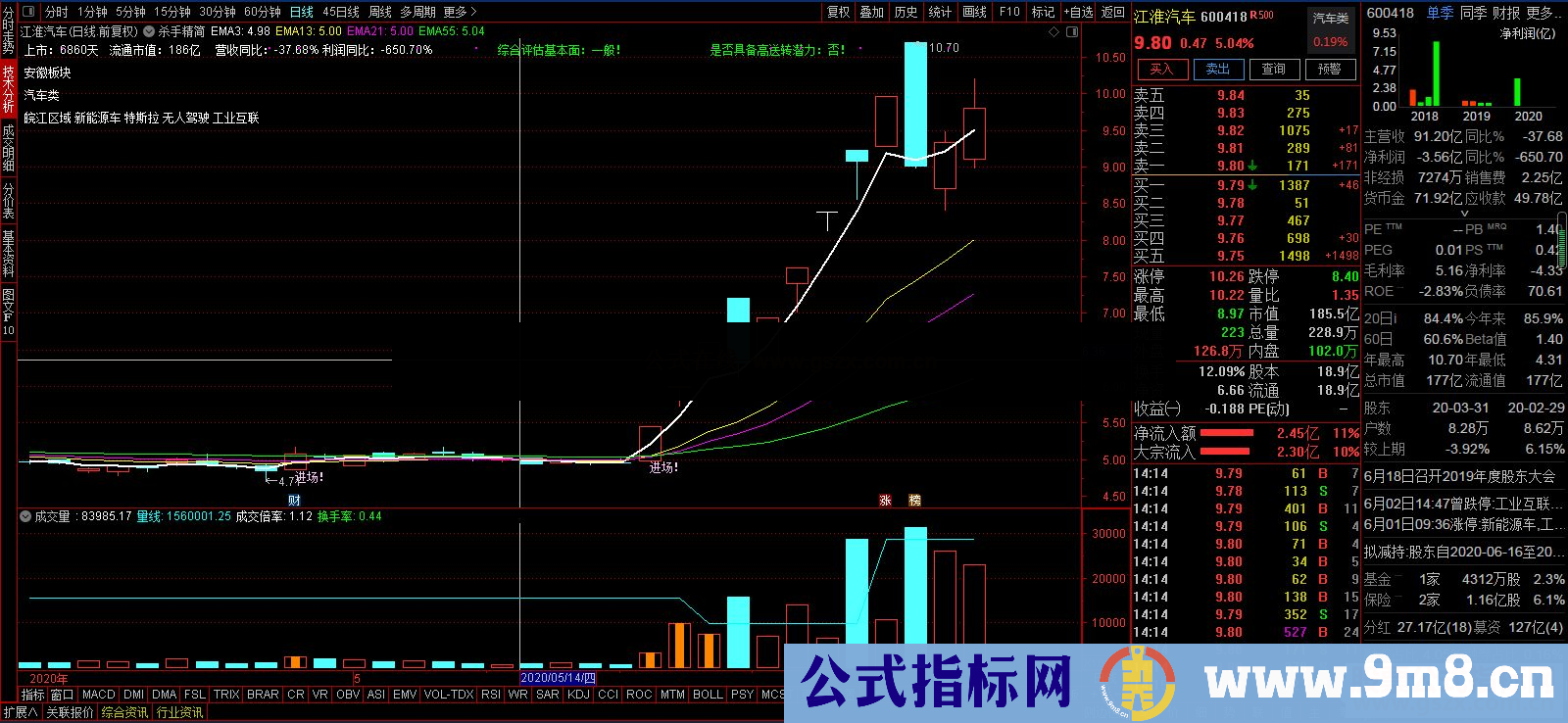Open the 综合资讯 tab
The width and height of the screenshot is (1568, 723).
125,712
